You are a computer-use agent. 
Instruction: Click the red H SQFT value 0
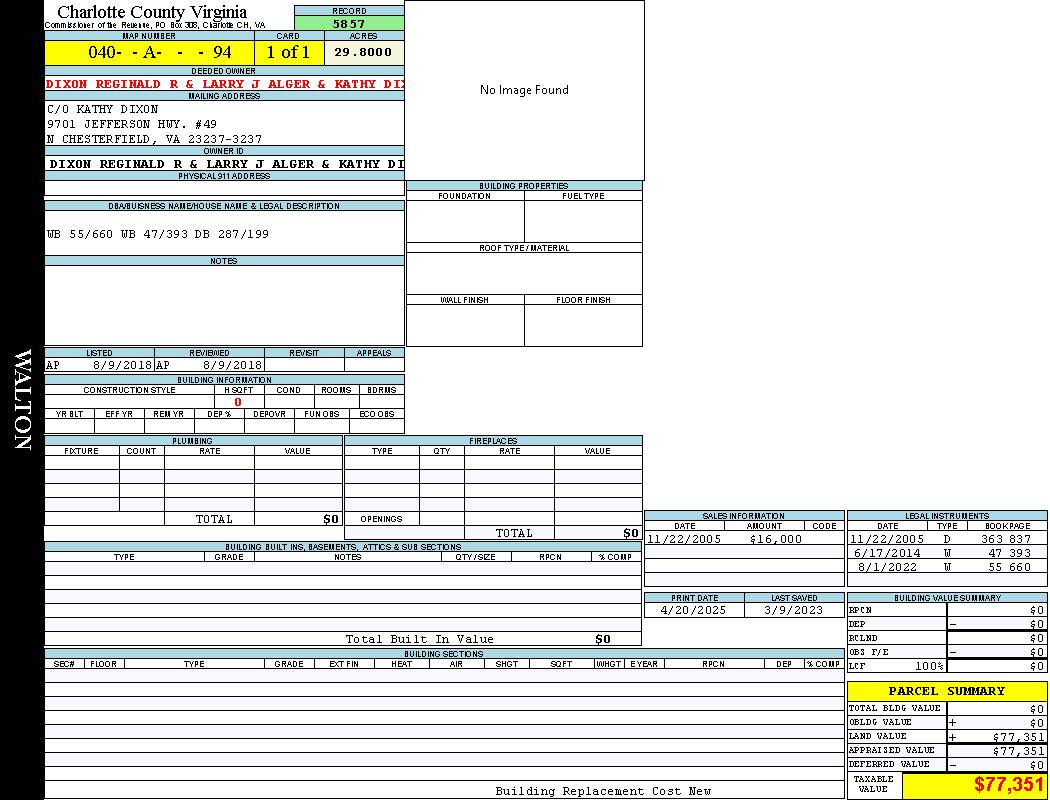coord(238,402)
